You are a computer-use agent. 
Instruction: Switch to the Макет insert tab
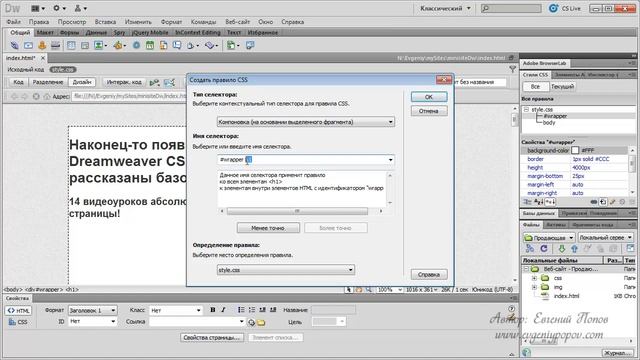(45, 32)
